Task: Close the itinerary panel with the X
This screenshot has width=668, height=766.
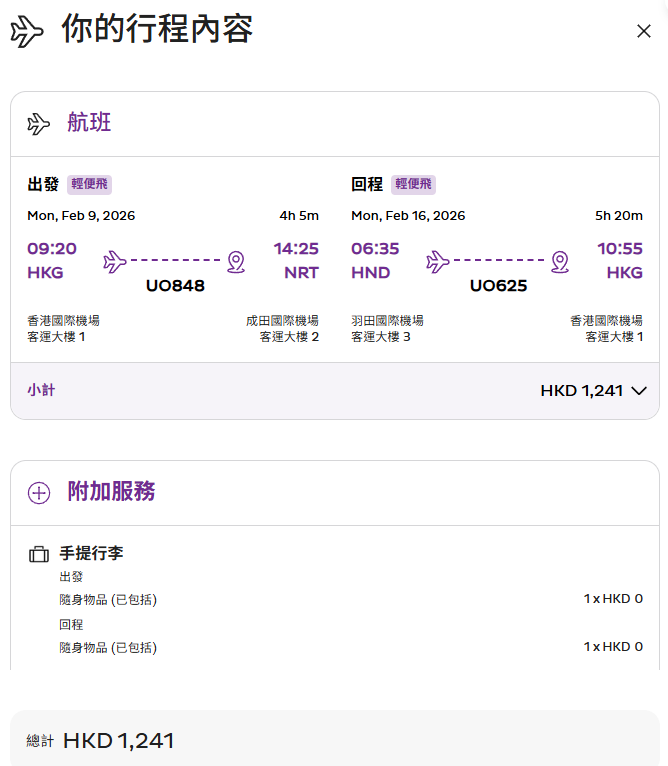Action: point(644,31)
